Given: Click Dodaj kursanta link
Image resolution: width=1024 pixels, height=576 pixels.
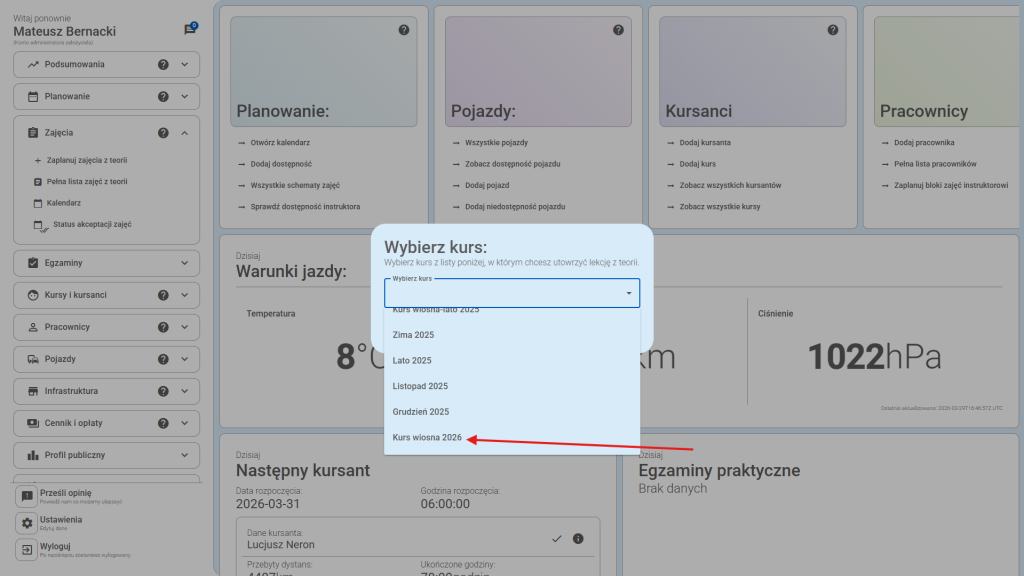Looking at the screenshot, I should point(704,143).
